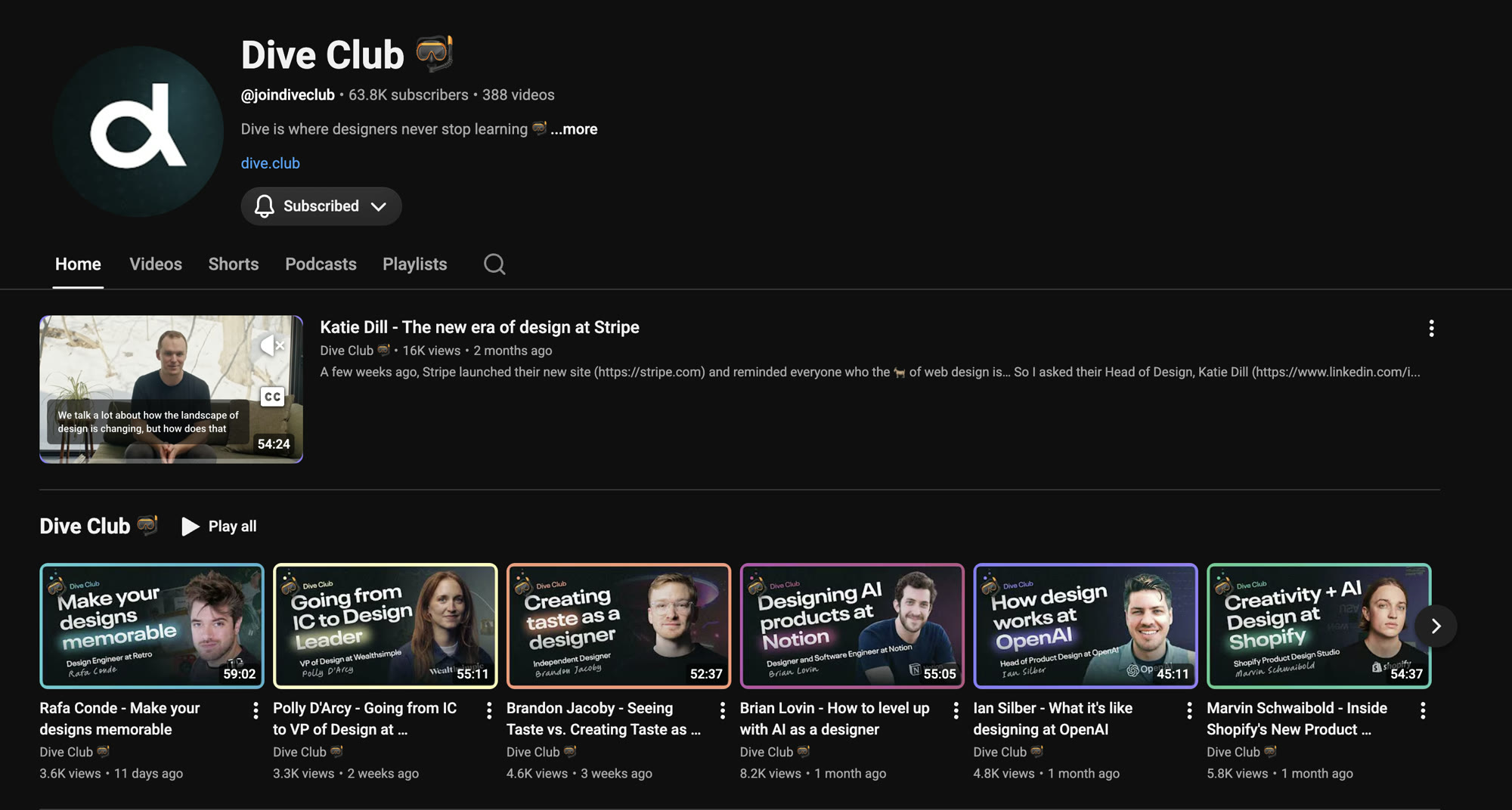Click the Play all button

click(219, 526)
